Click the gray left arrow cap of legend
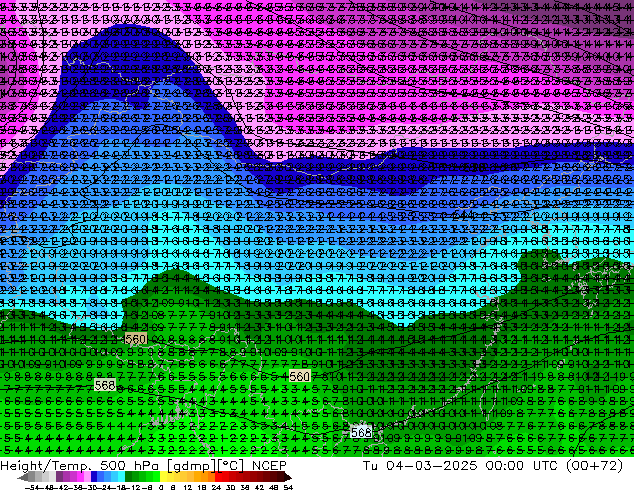Screen dimensions: 634x490 pos(23,477)
